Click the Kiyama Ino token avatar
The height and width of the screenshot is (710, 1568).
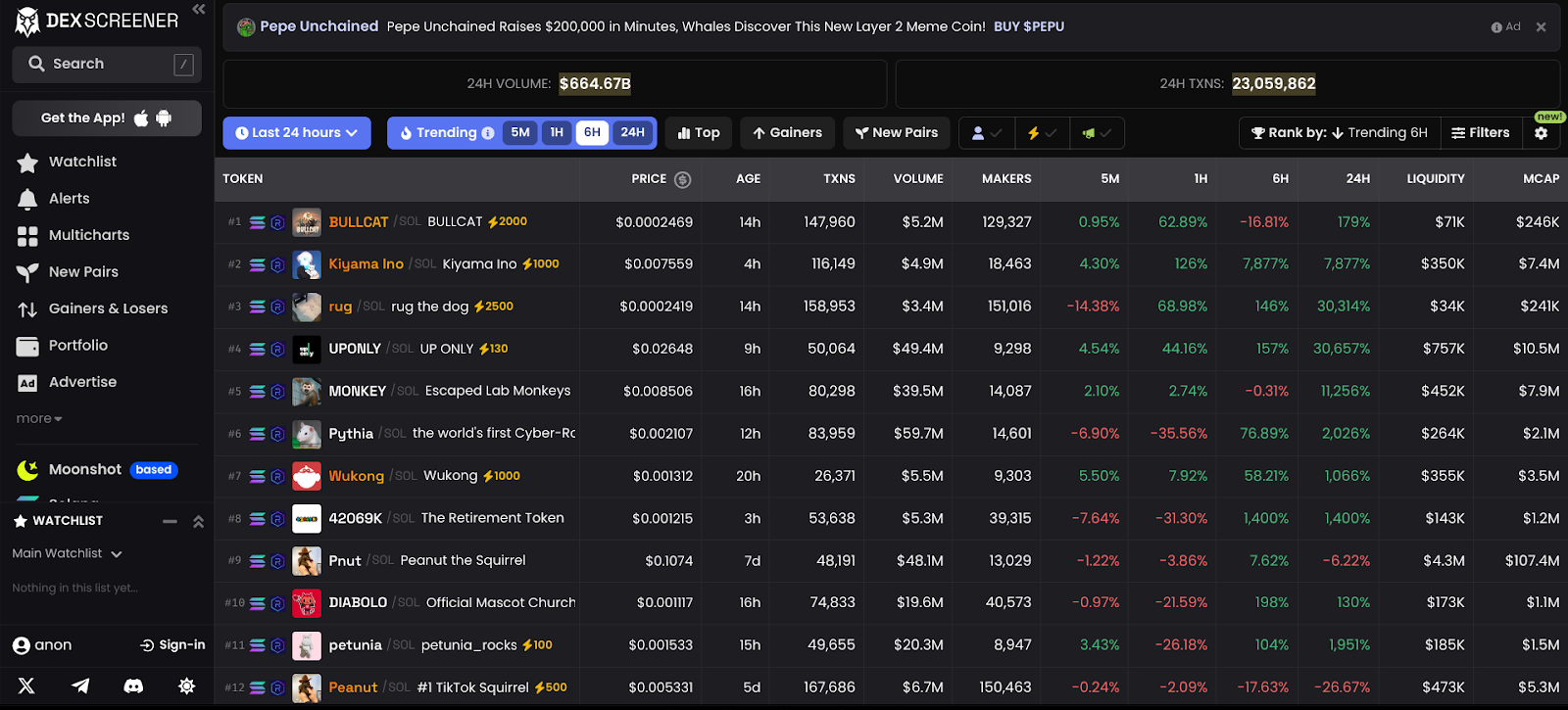307,264
